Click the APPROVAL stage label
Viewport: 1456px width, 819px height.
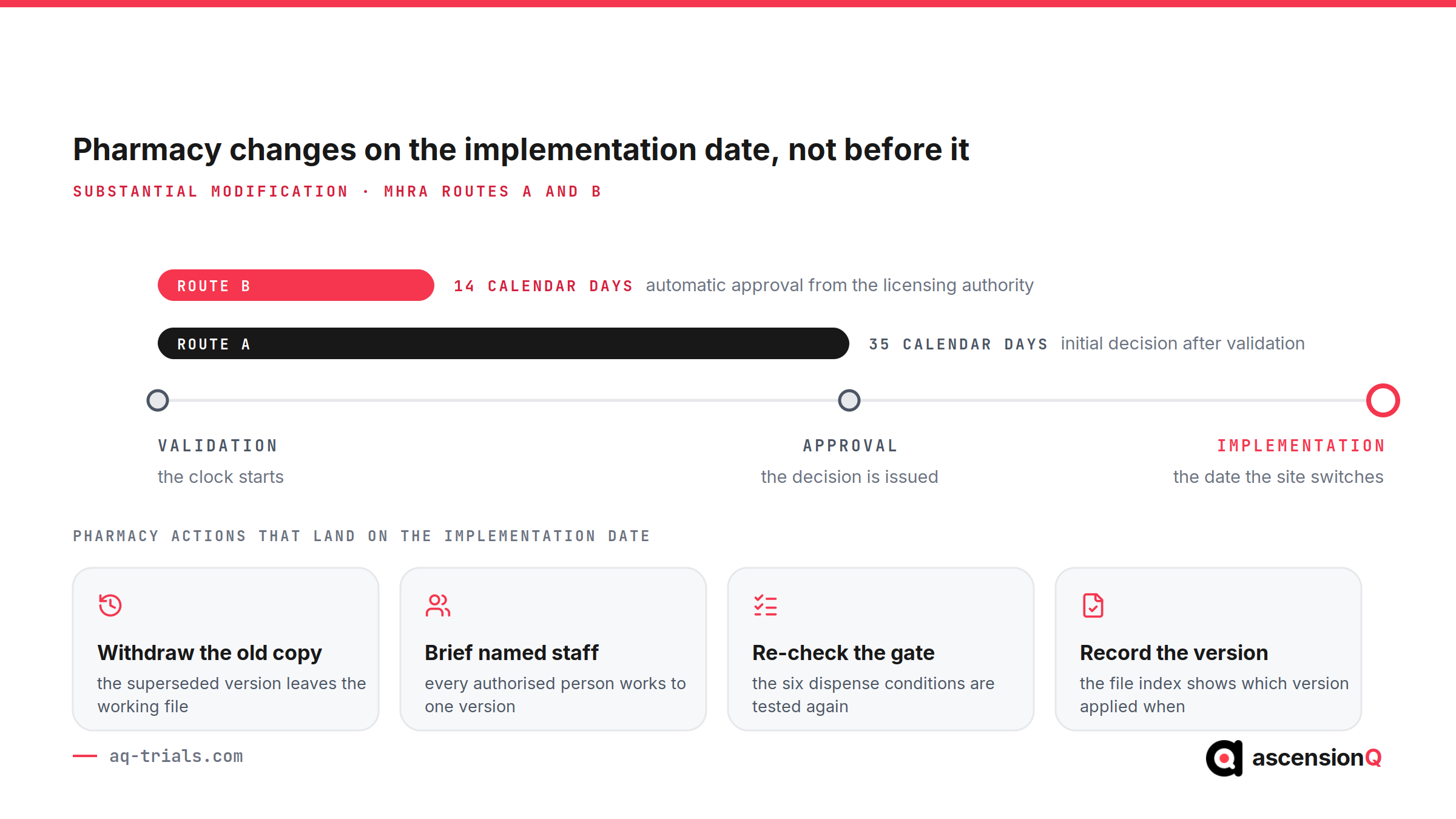[x=850, y=446]
